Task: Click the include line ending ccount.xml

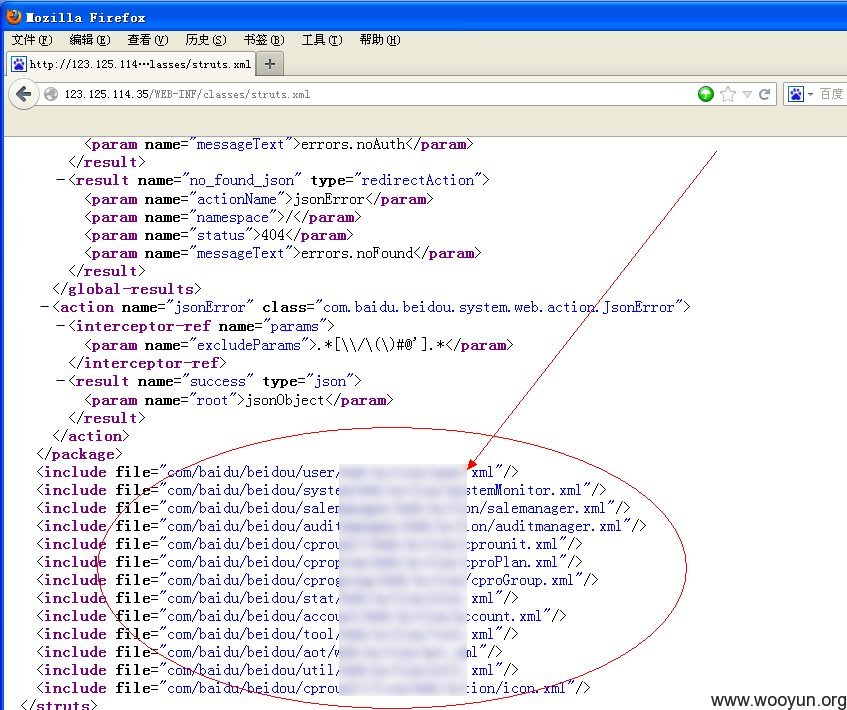Action: point(301,616)
